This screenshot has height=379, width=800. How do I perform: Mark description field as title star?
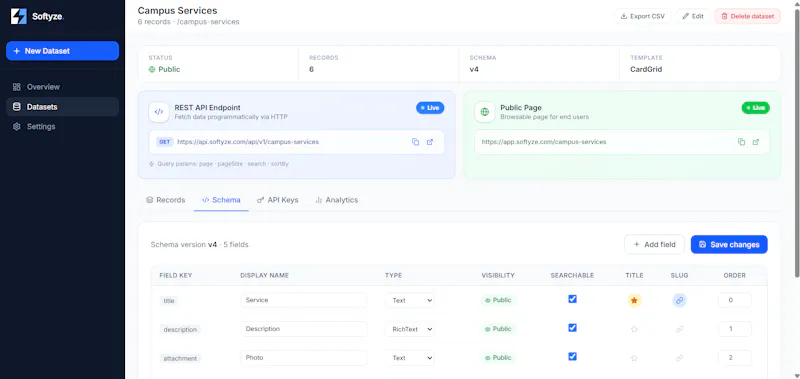click(x=634, y=330)
